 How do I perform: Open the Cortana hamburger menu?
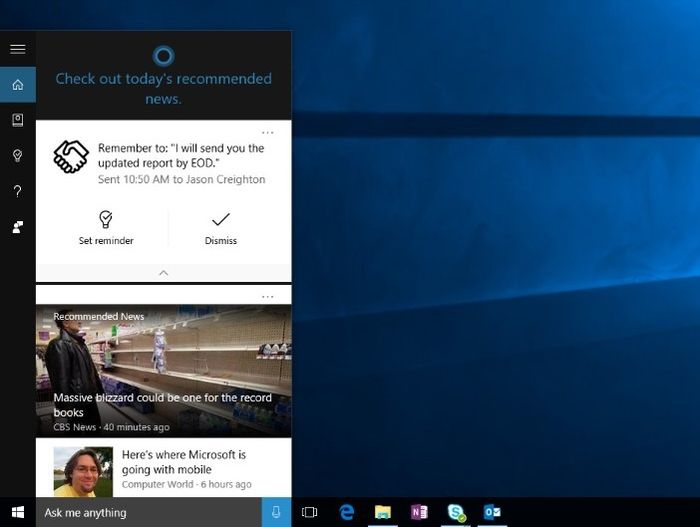pos(17,48)
